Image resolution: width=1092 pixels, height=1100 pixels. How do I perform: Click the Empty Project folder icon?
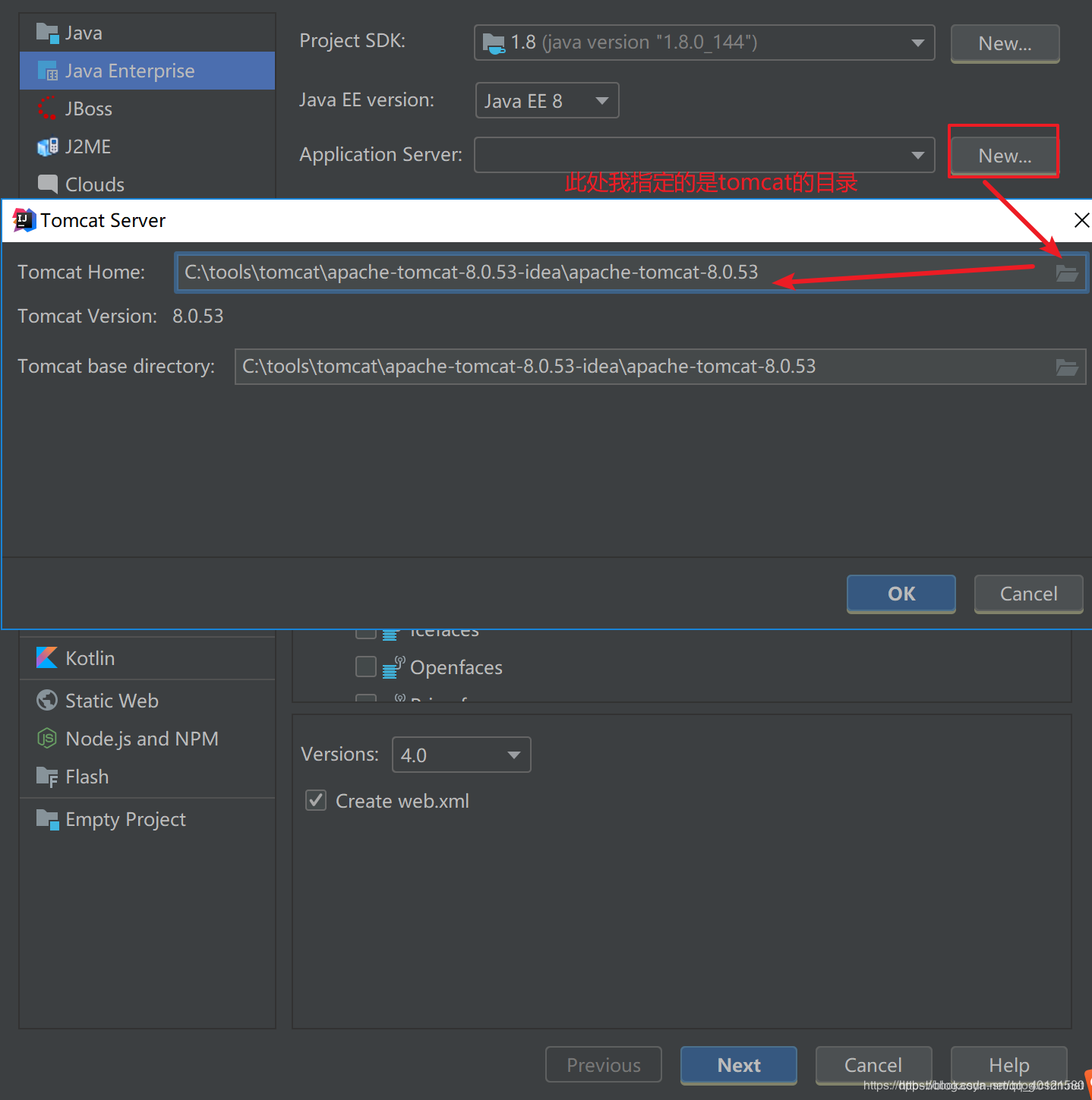pos(47,819)
